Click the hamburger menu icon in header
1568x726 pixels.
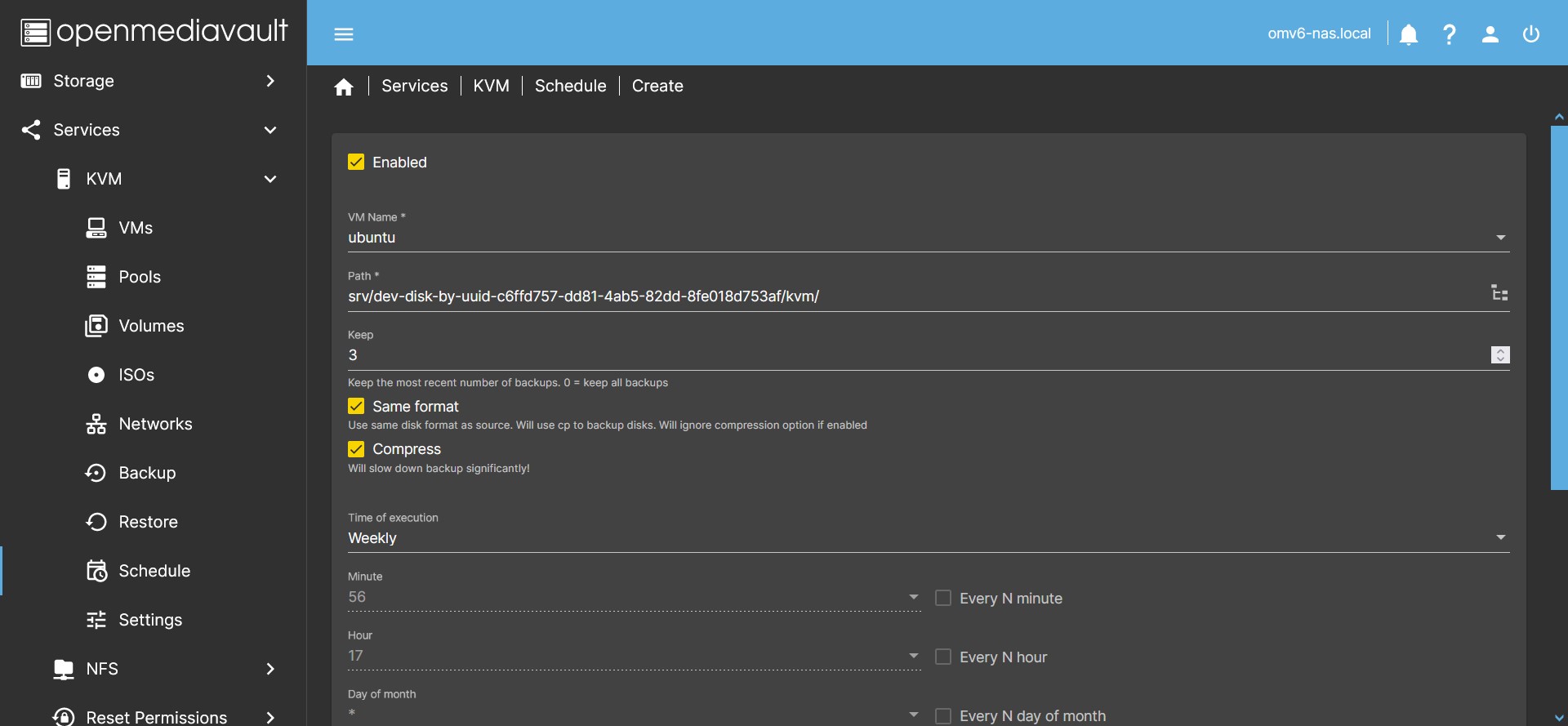[344, 33]
